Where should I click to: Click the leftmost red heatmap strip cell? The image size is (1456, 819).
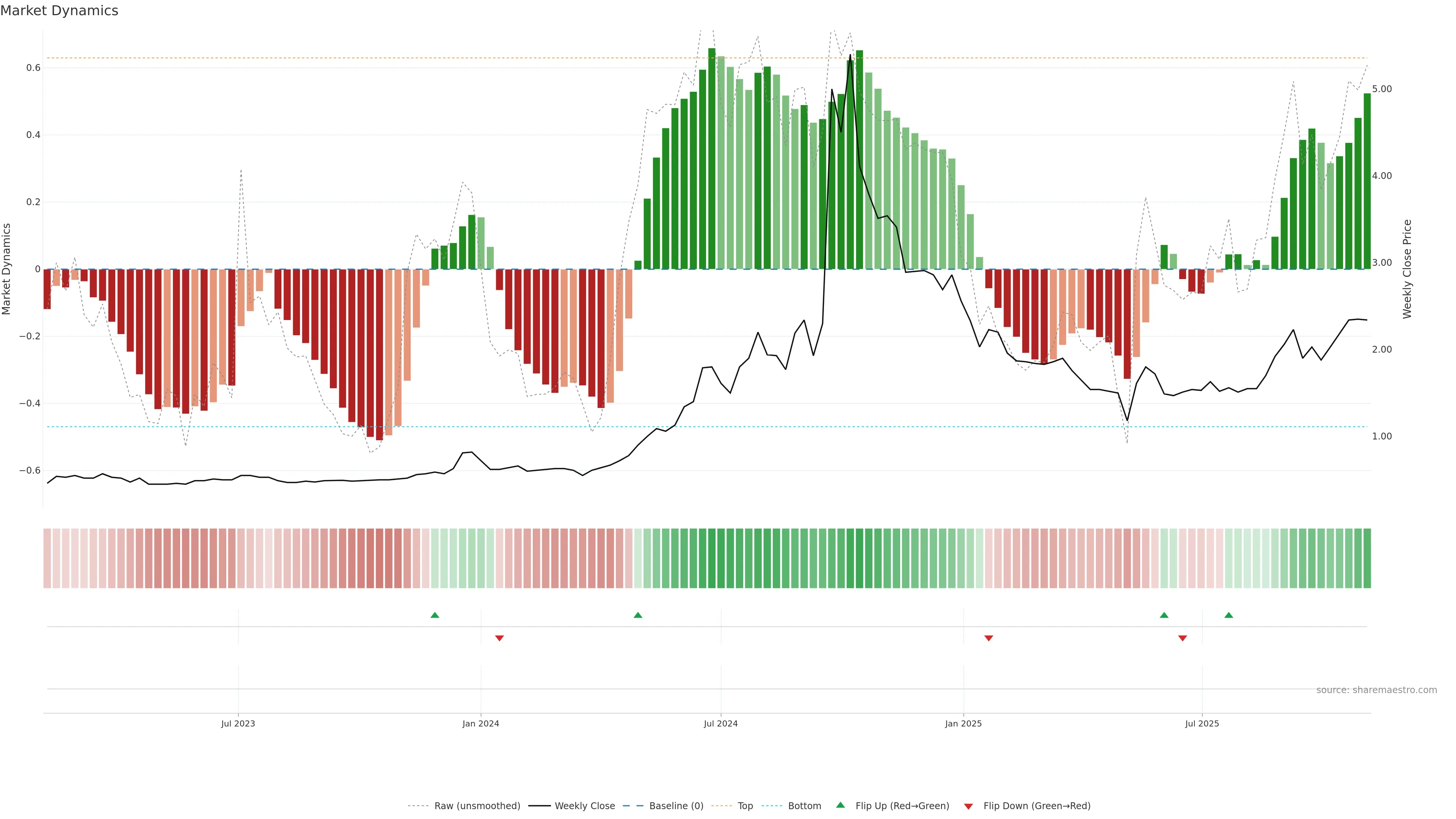[x=47, y=559]
